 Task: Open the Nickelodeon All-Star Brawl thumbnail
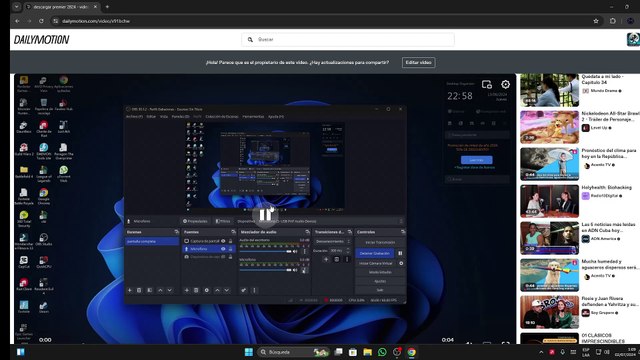click(x=549, y=127)
